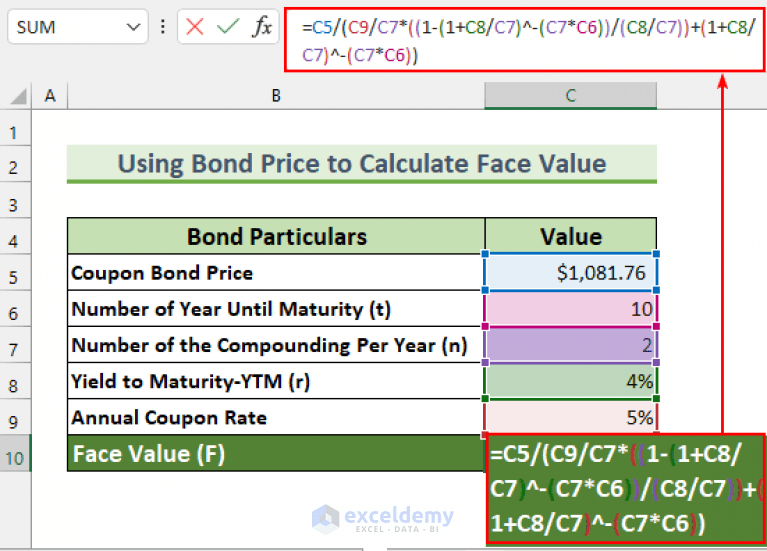Screen dimensions: 767x551
Task: Click the cell containing 10
Action: pyautogui.click(x=571, y=309)
